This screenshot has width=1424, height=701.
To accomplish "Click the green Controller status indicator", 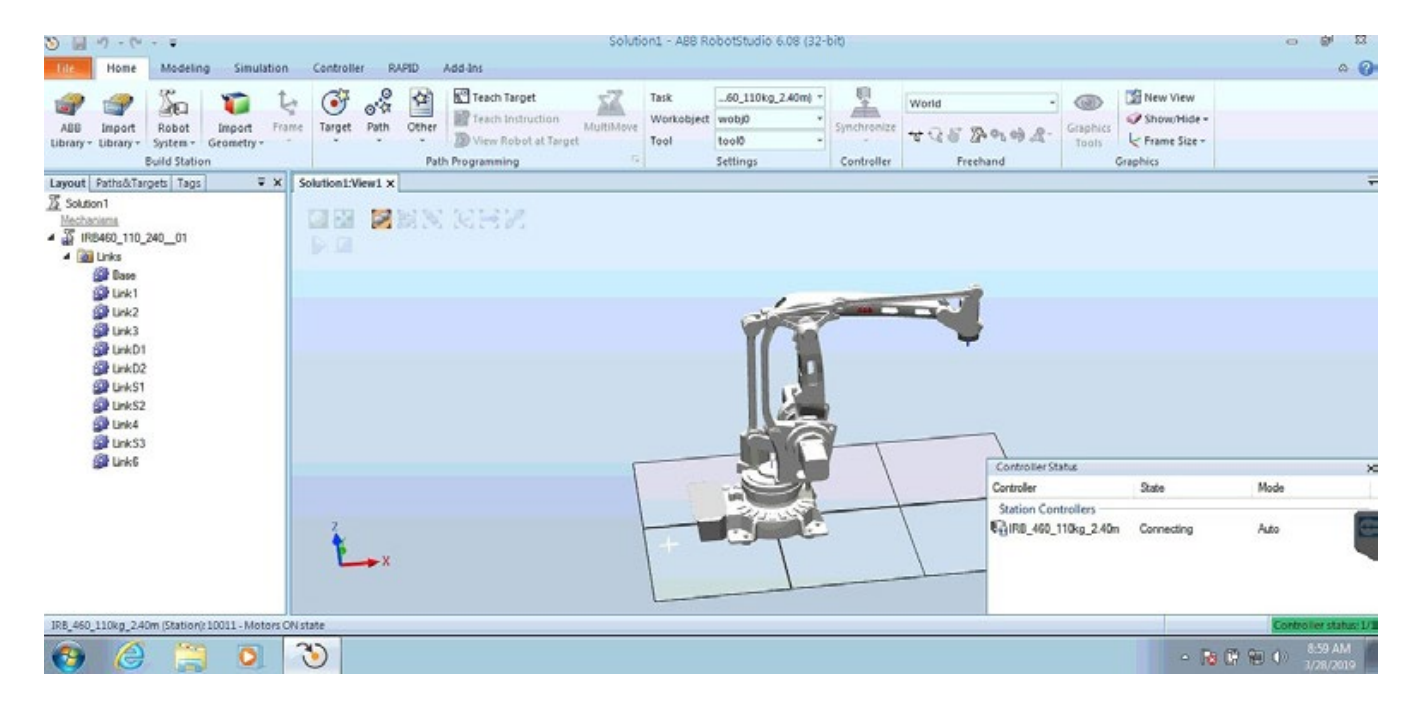I will coord(1324,625).
